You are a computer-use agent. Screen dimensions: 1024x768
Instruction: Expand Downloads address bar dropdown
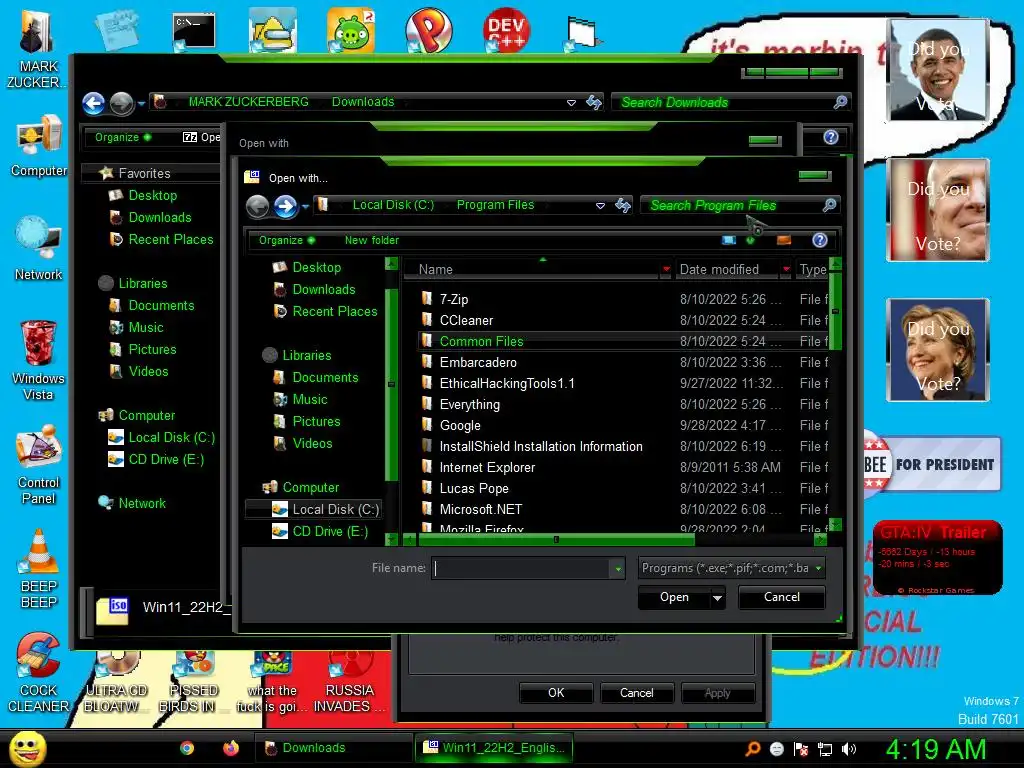coord(571,103)
